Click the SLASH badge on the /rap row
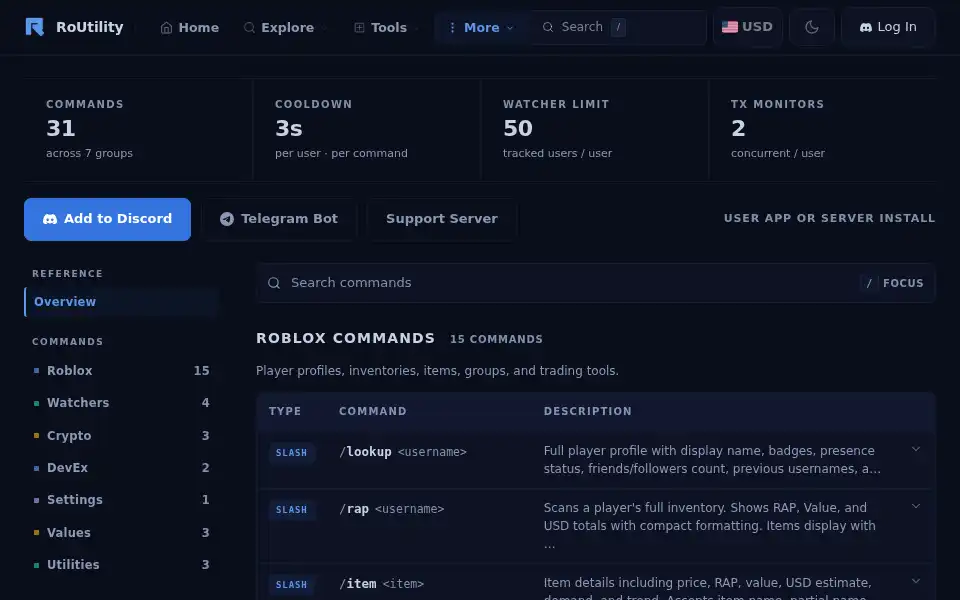960x600 pixels. (x=291, y=510)
